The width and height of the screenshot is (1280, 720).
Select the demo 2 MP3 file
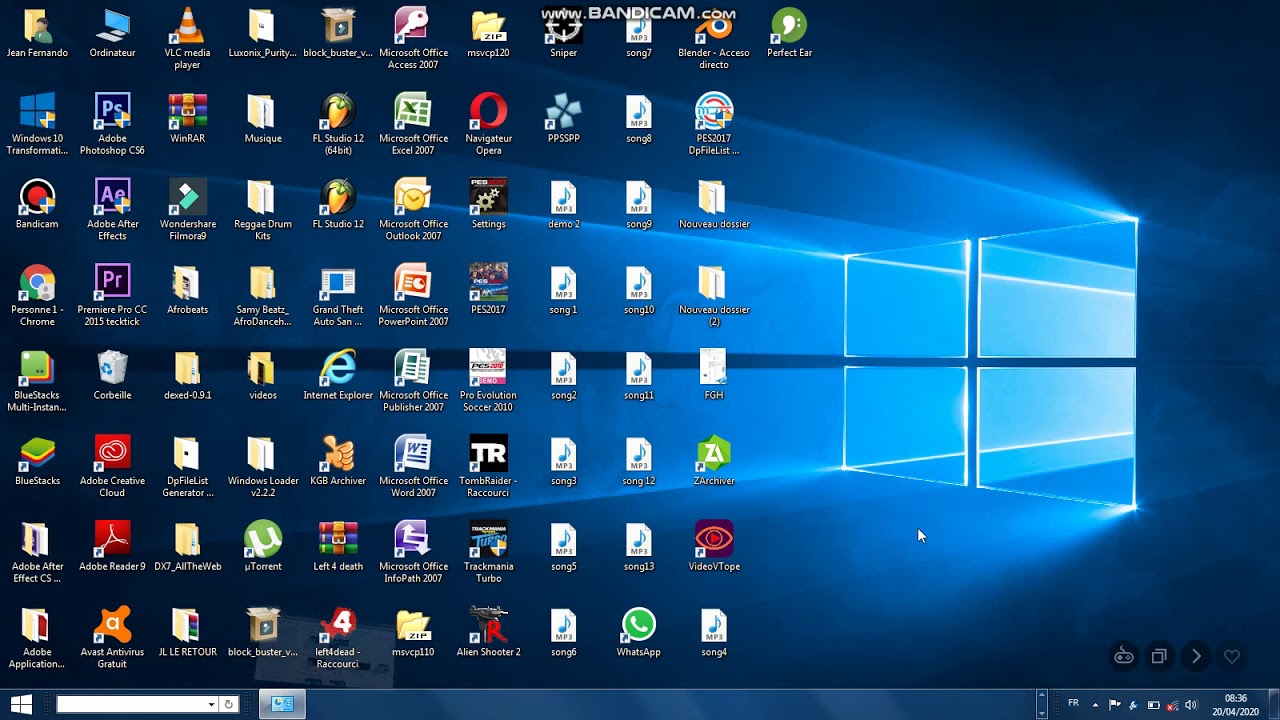(x=563, y=204)
